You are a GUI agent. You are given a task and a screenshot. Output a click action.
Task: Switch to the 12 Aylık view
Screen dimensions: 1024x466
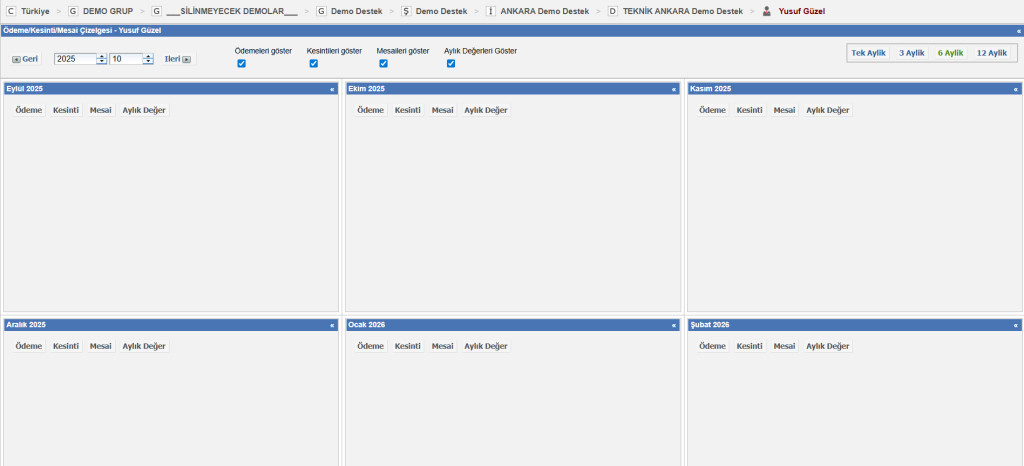pos(991,53)
